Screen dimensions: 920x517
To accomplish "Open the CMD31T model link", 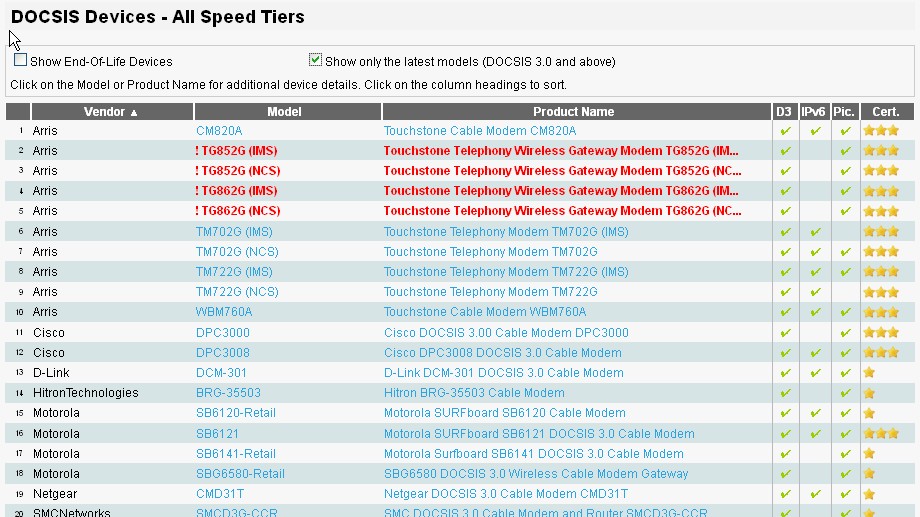I will [220, 494].
